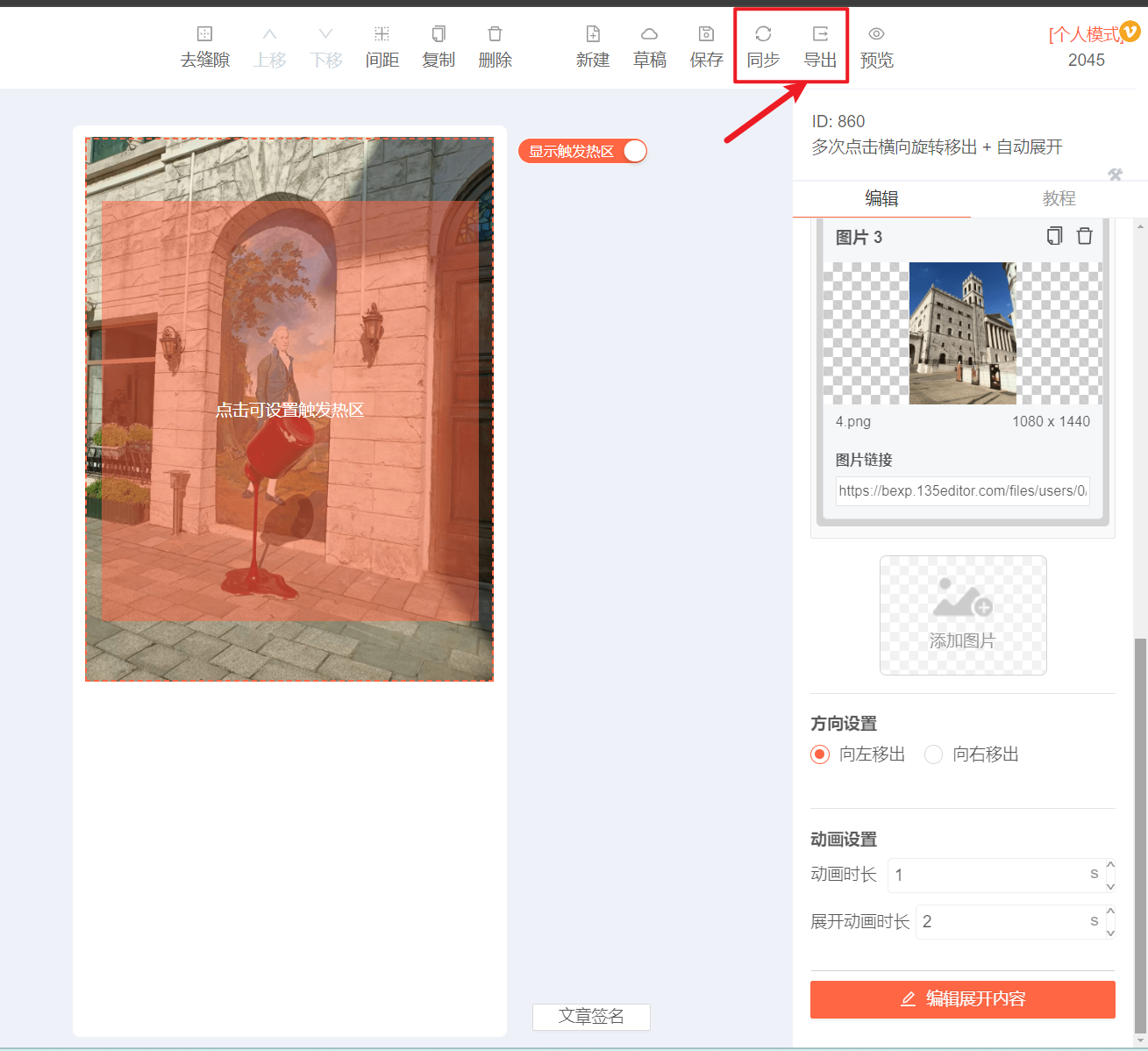Click the 4.png building thumbnail
The image size is (1148, 1051).
click(963, 333)
